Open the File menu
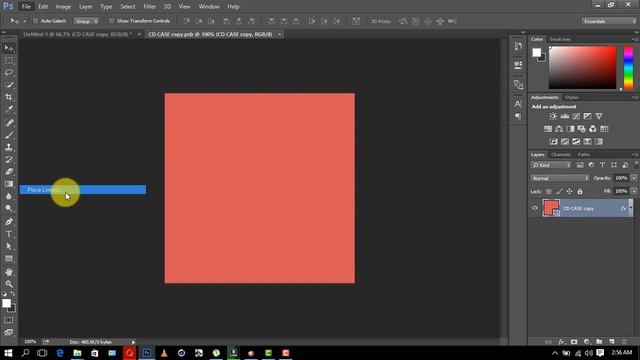This screenshot has width=640, height=360. (x=26, y=7)
